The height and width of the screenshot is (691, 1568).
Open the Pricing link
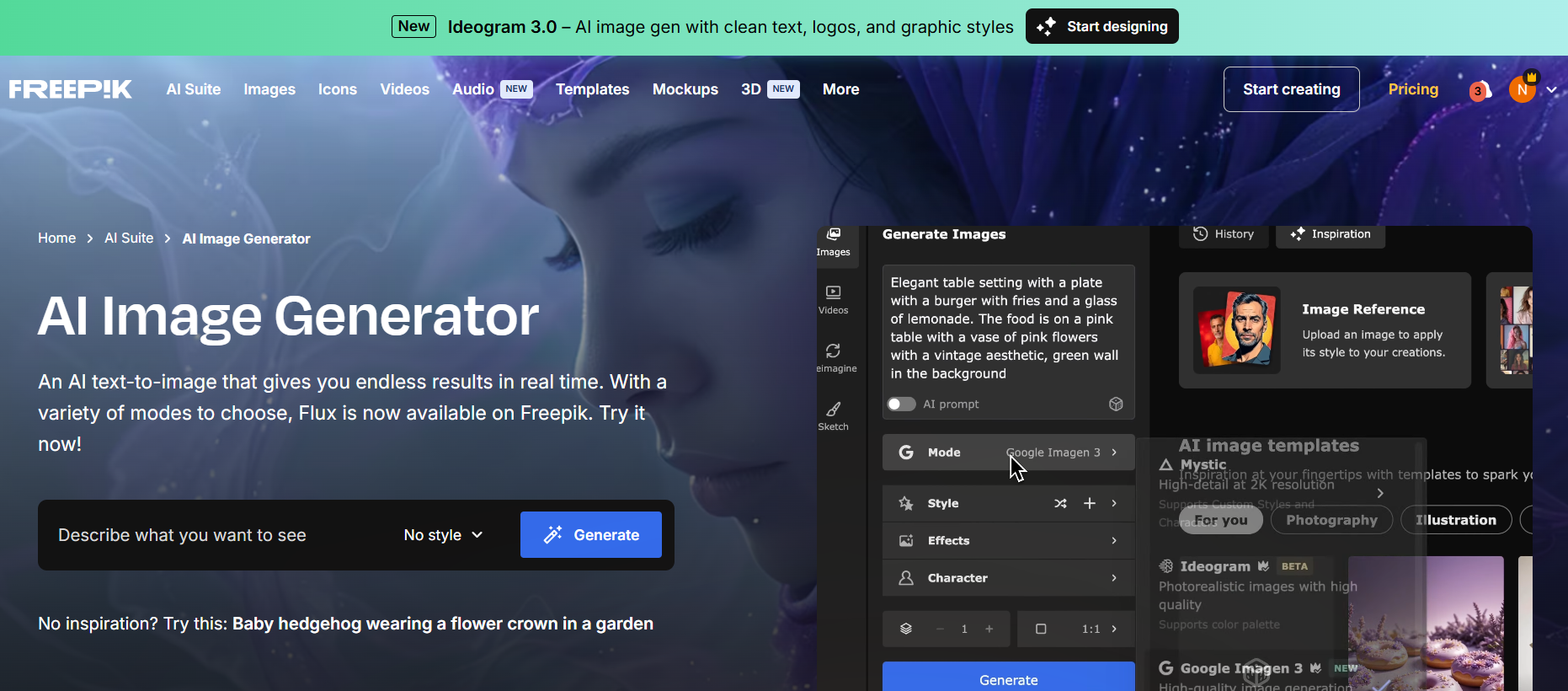point(1413,89)
